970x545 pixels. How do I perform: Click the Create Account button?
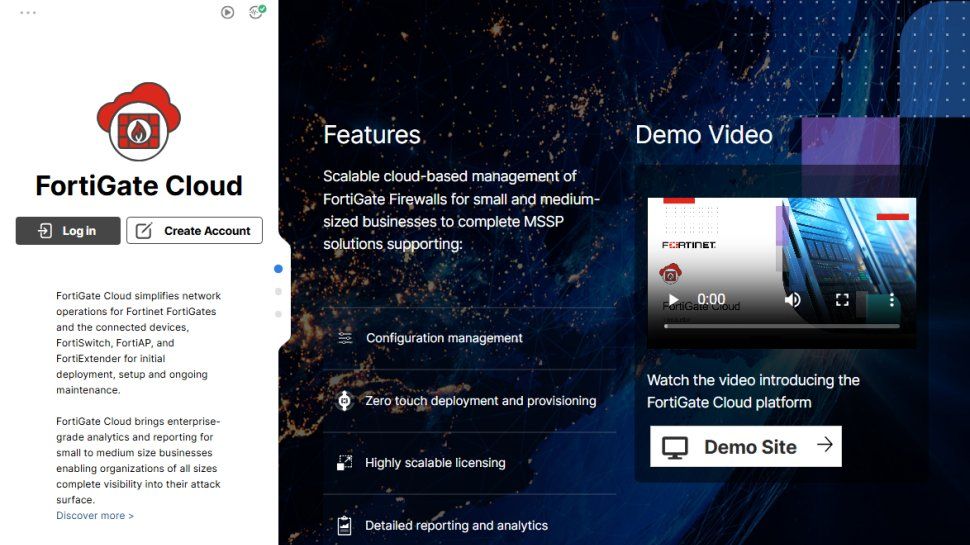click(194, 231)
